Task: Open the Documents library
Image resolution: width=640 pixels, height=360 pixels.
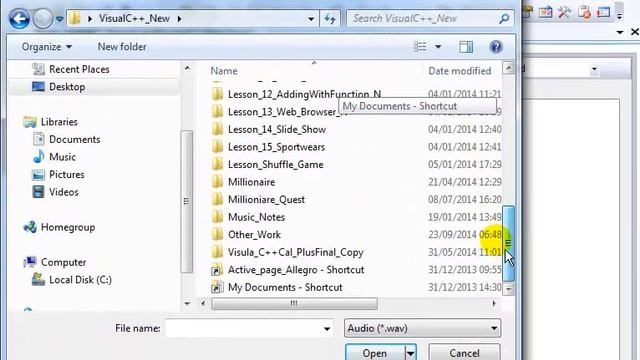Action: pos(74,140)
